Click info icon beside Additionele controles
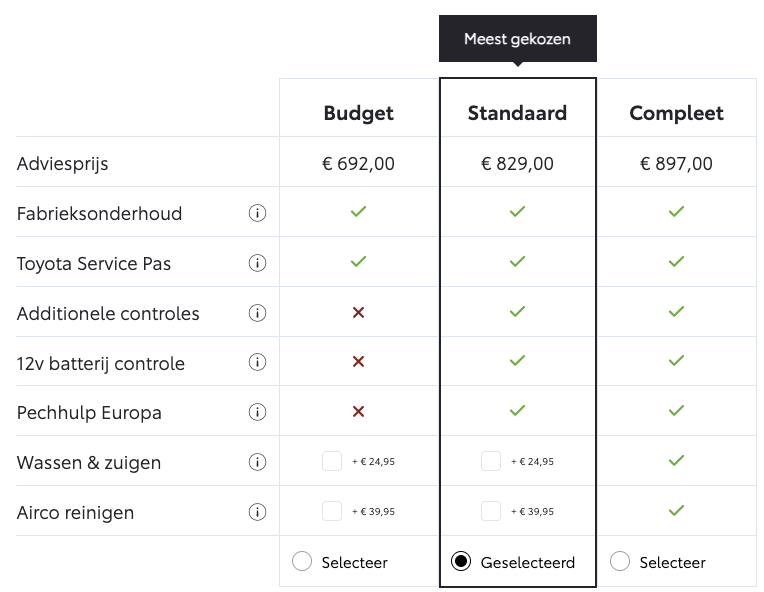Viewport: 764px width, 592px height. (x=257, y=313)
